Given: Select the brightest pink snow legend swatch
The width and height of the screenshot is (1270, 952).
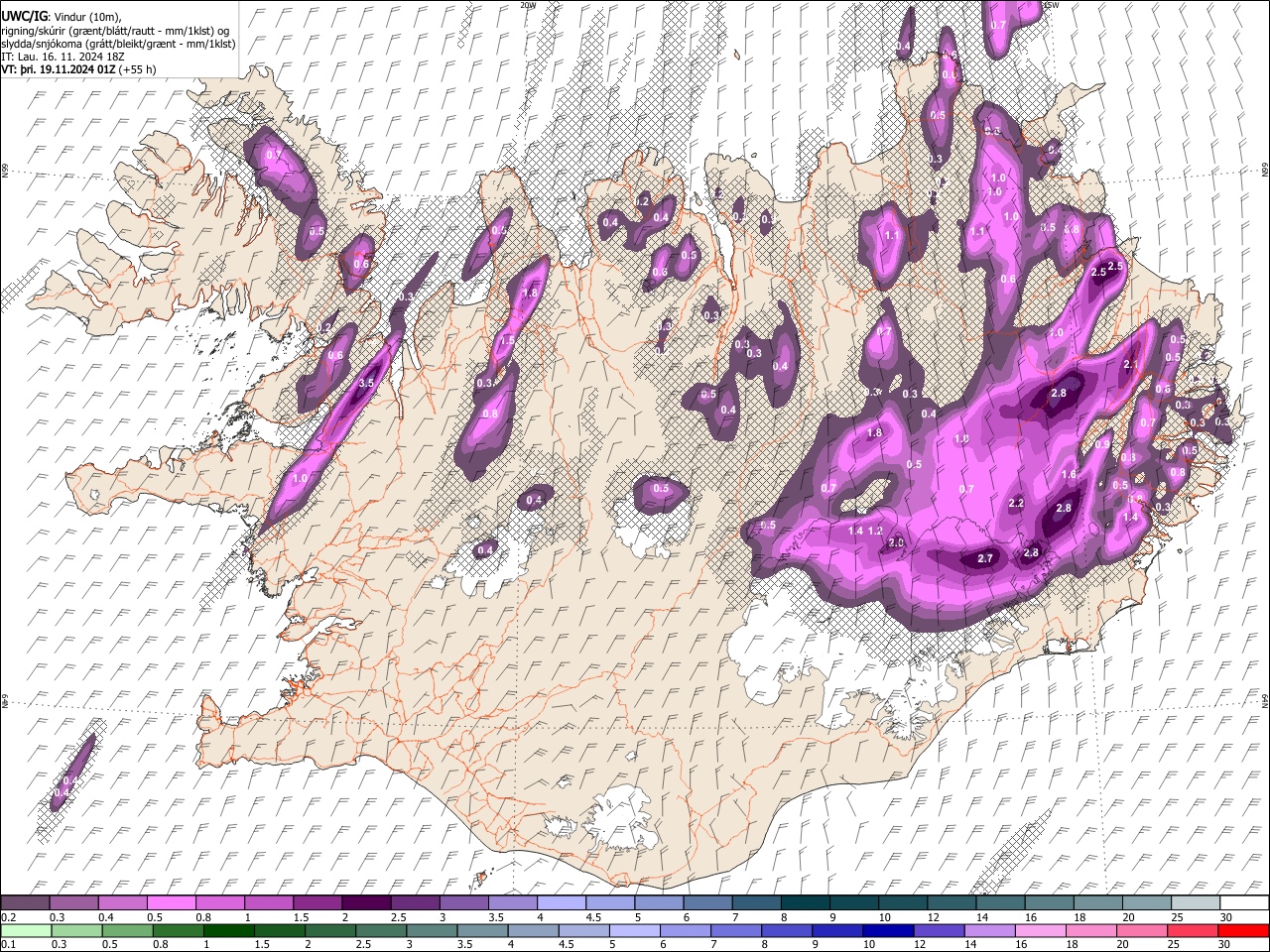Looking at the screenshot, I should [172, 903].
